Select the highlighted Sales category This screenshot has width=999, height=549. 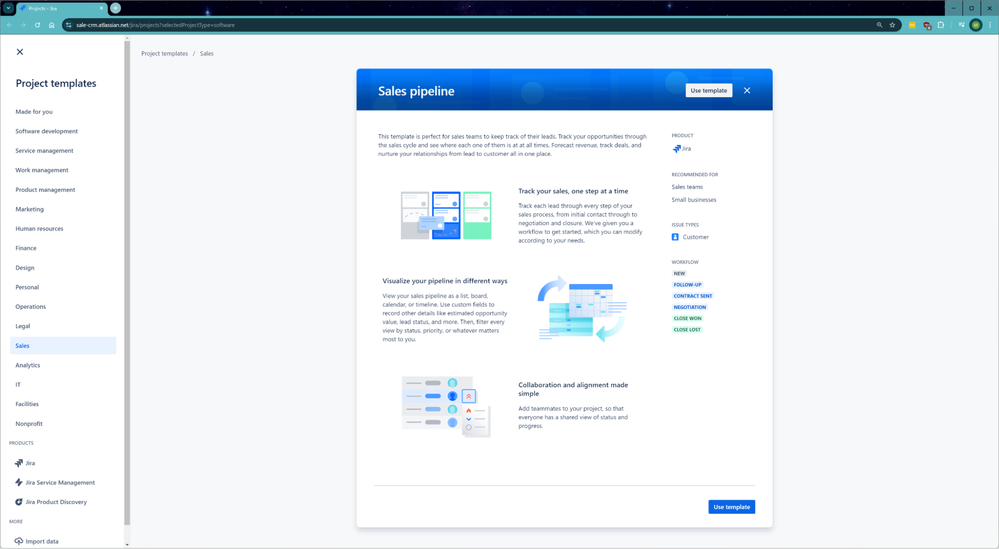[63, 346]
